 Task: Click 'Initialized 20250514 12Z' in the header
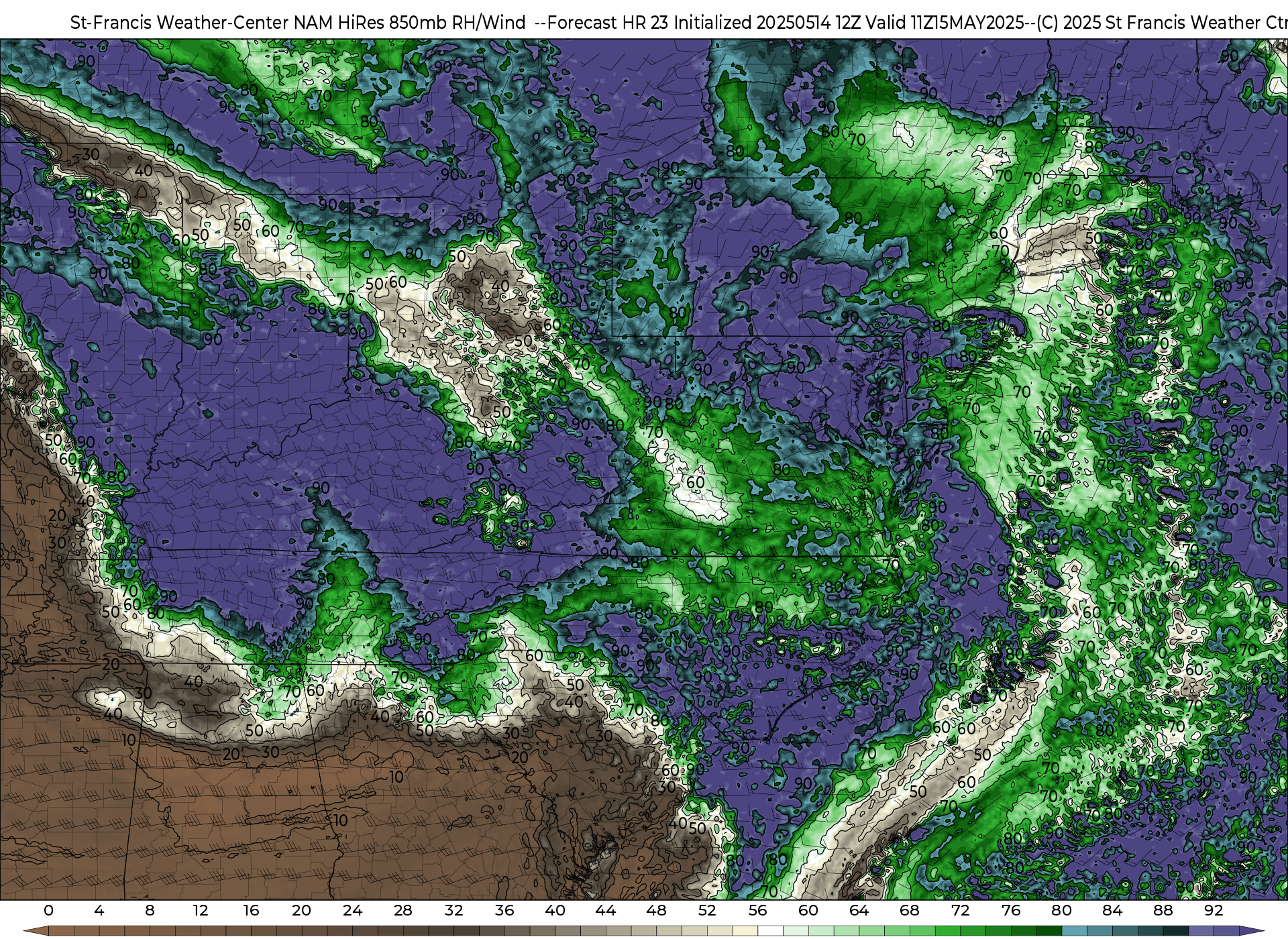coord(766,23)
